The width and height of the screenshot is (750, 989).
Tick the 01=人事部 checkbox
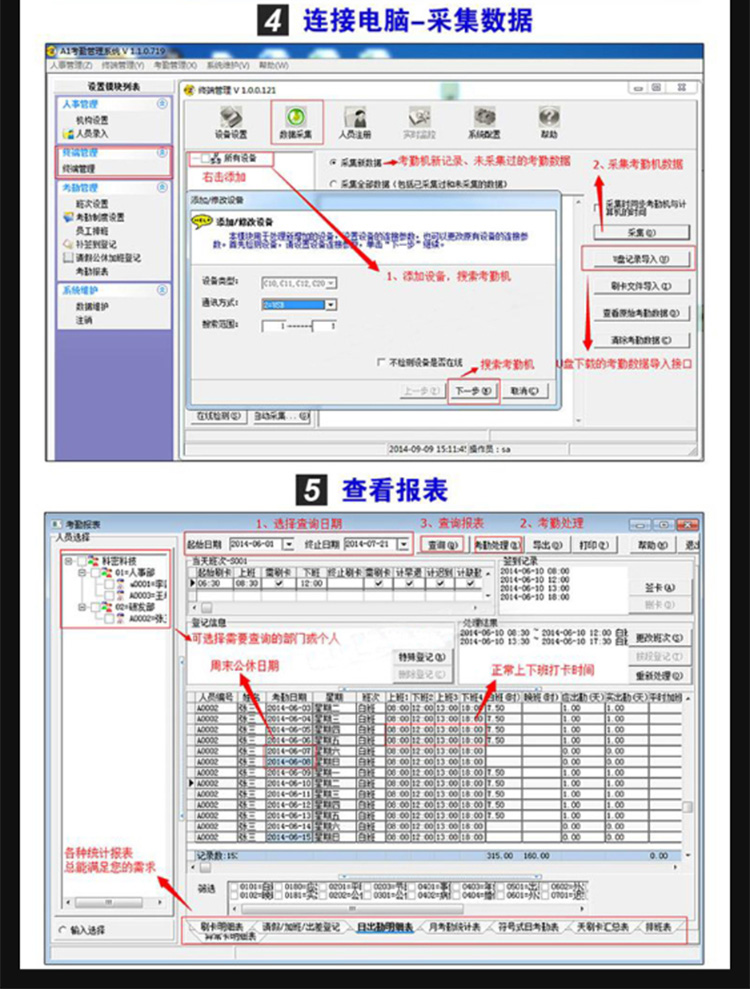[x=95, y=573]
